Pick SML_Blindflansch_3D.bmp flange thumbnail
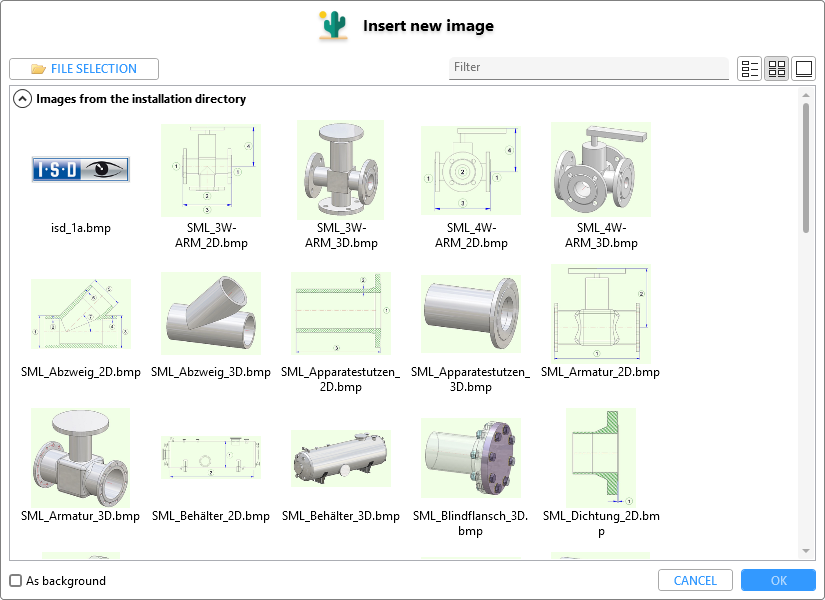825x600 pixels. (x=470, y=458)
